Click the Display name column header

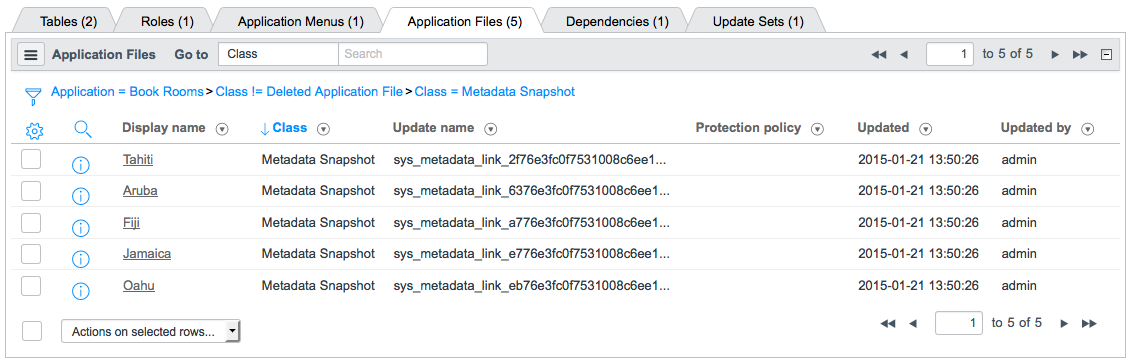(x=164, y=128)
